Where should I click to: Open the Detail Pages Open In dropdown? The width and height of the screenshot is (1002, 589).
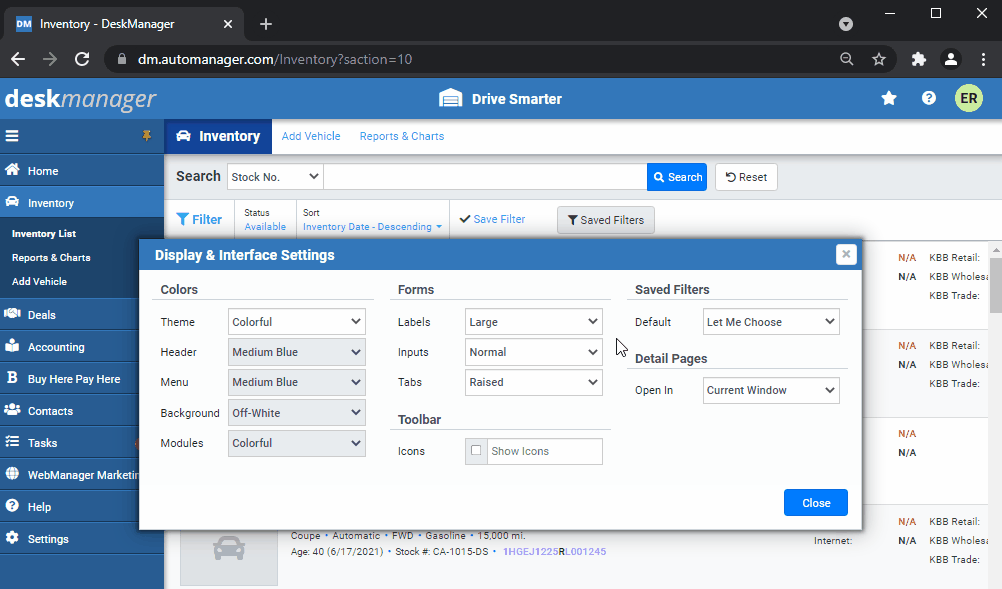coord(771,390)
